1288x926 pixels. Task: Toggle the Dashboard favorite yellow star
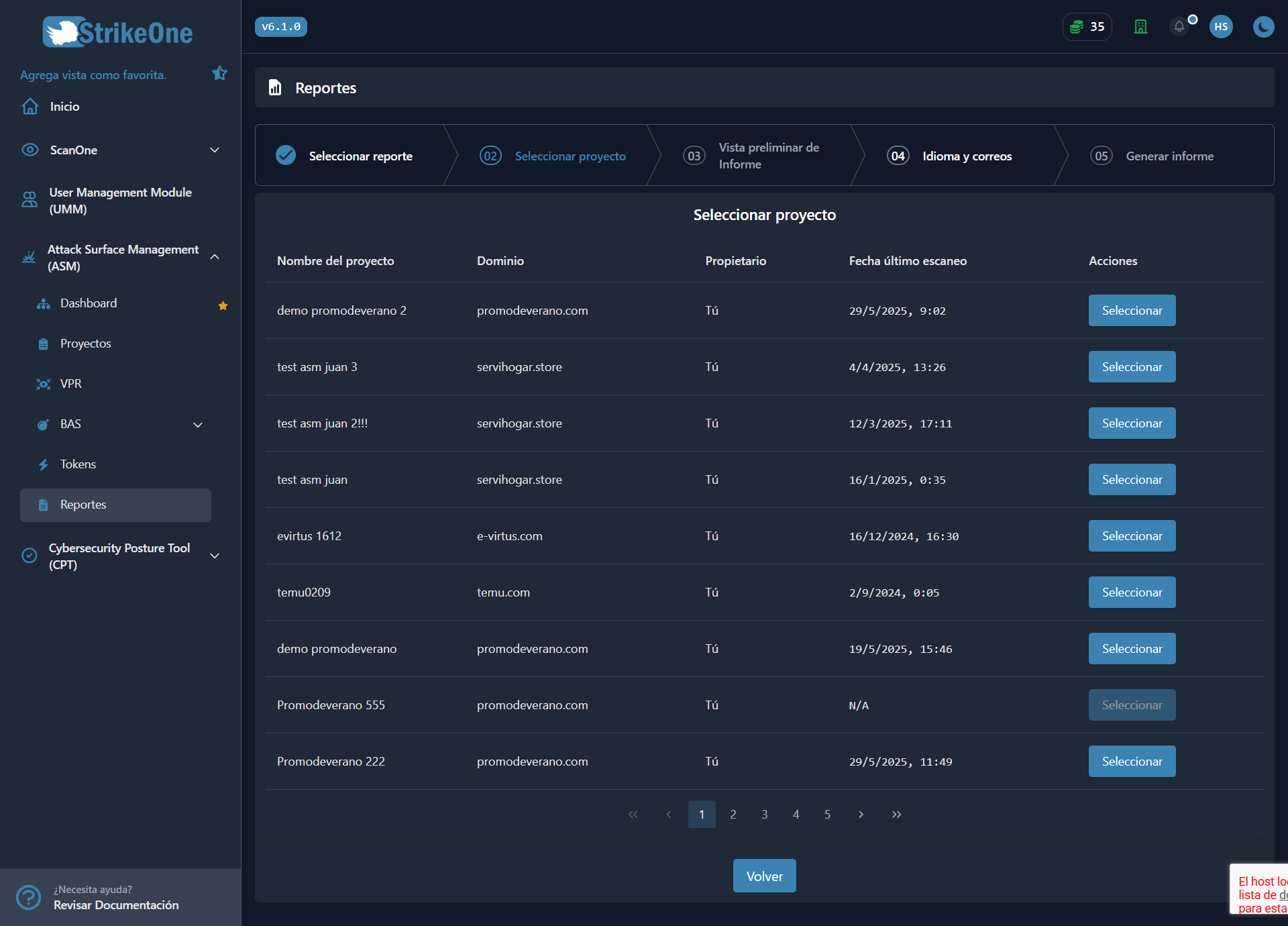(223, 305)
